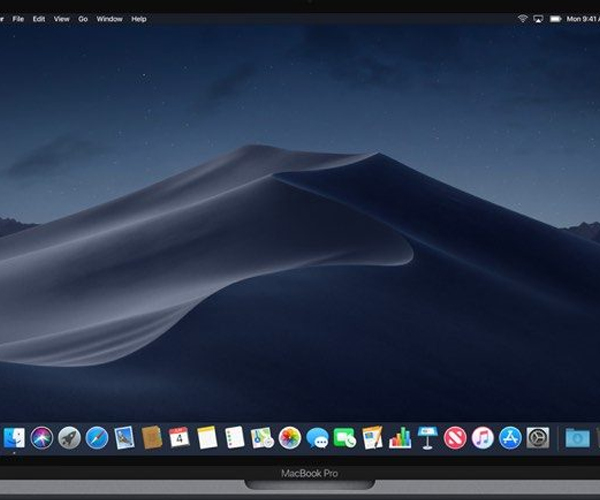Open FaceTime green icon
The image size is (600, 500).
[x=345, y=437]
